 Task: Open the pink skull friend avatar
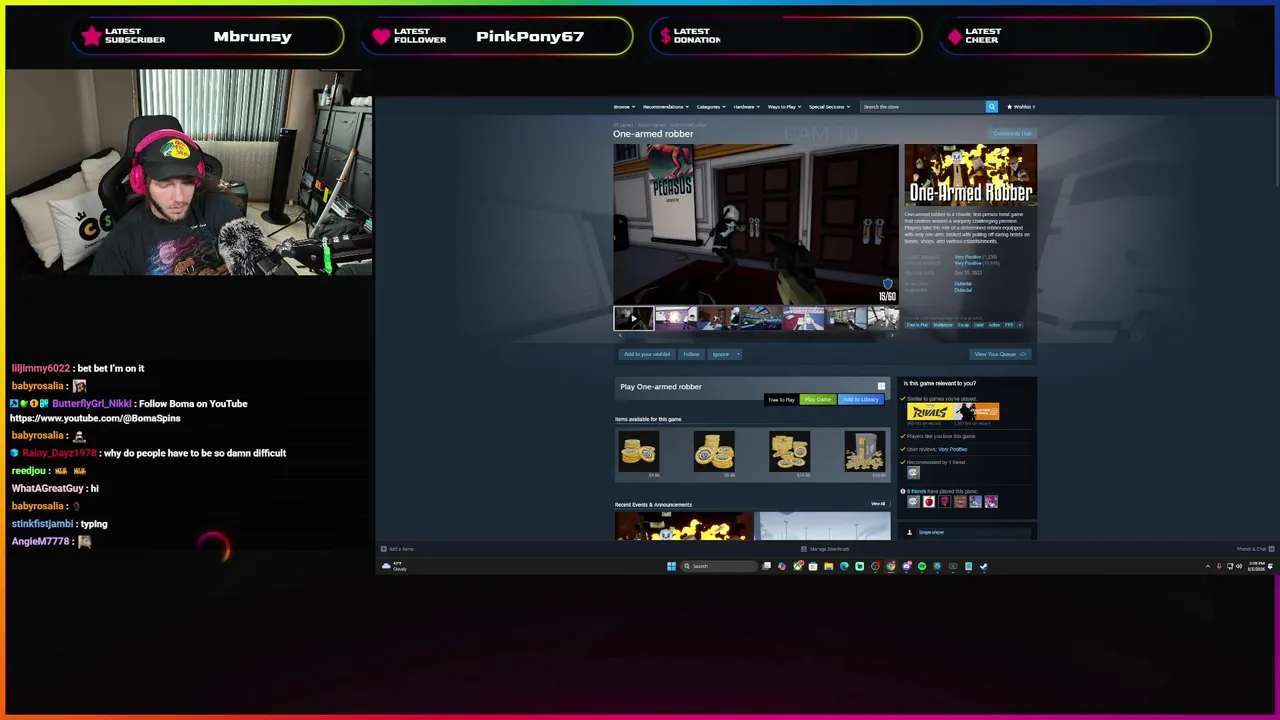(944, 502)
